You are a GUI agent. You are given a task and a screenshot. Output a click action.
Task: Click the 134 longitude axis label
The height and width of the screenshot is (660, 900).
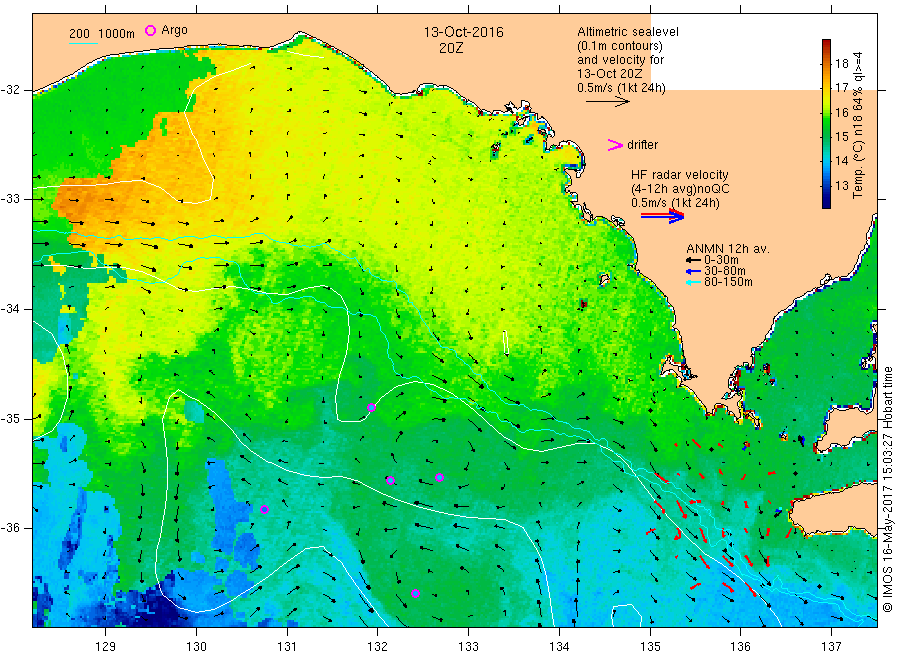pos(559,647)
